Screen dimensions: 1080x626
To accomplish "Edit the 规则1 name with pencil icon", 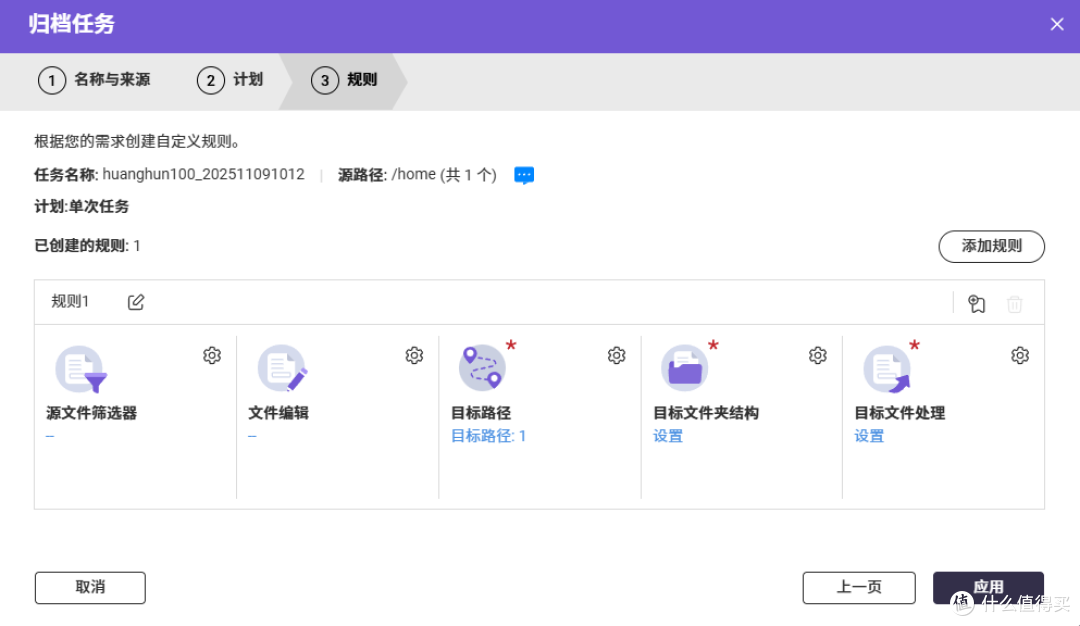I will point(136,302).
